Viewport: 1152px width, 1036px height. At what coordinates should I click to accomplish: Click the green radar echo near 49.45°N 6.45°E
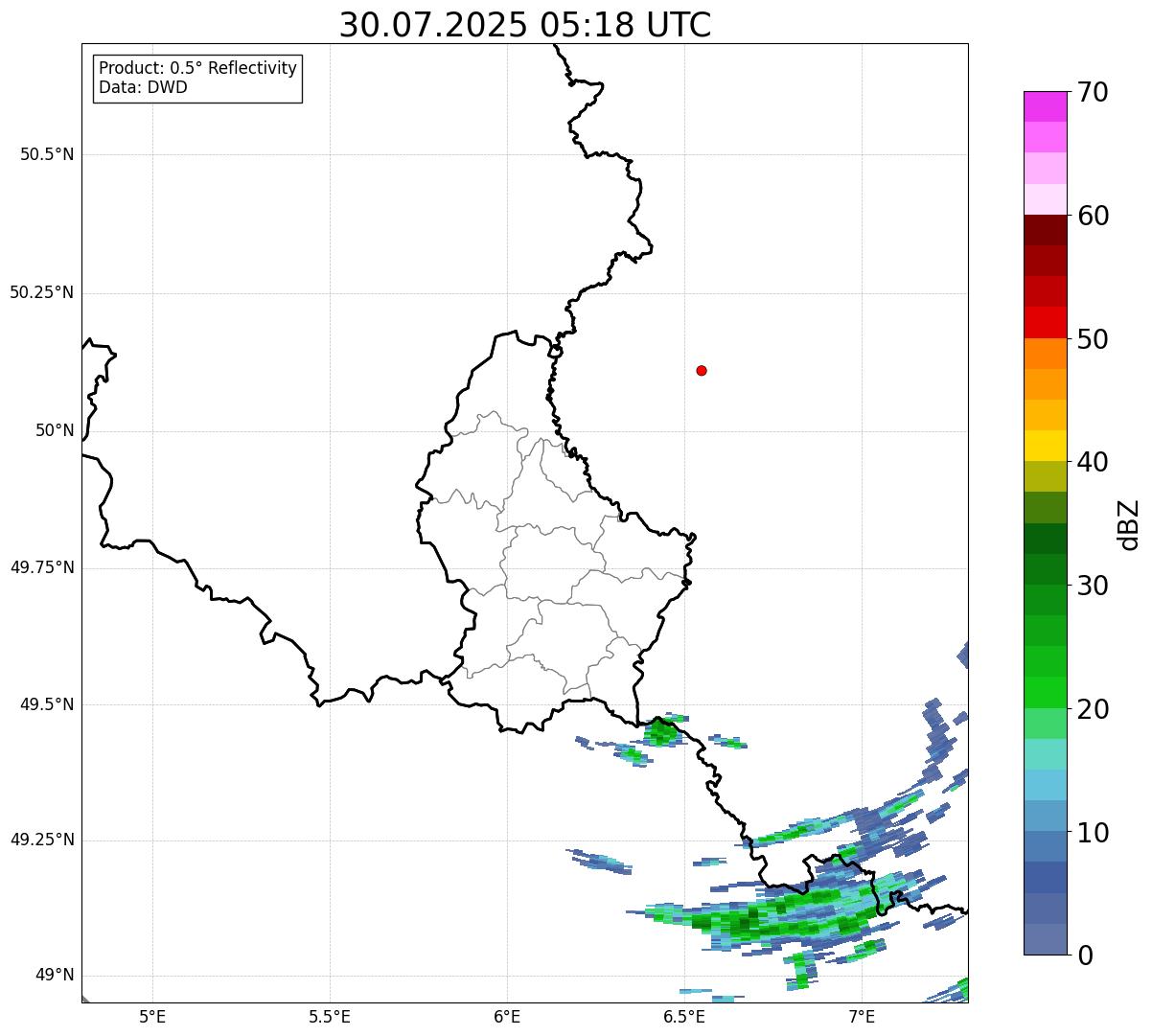pyautogui.click(x=661, y=732)
